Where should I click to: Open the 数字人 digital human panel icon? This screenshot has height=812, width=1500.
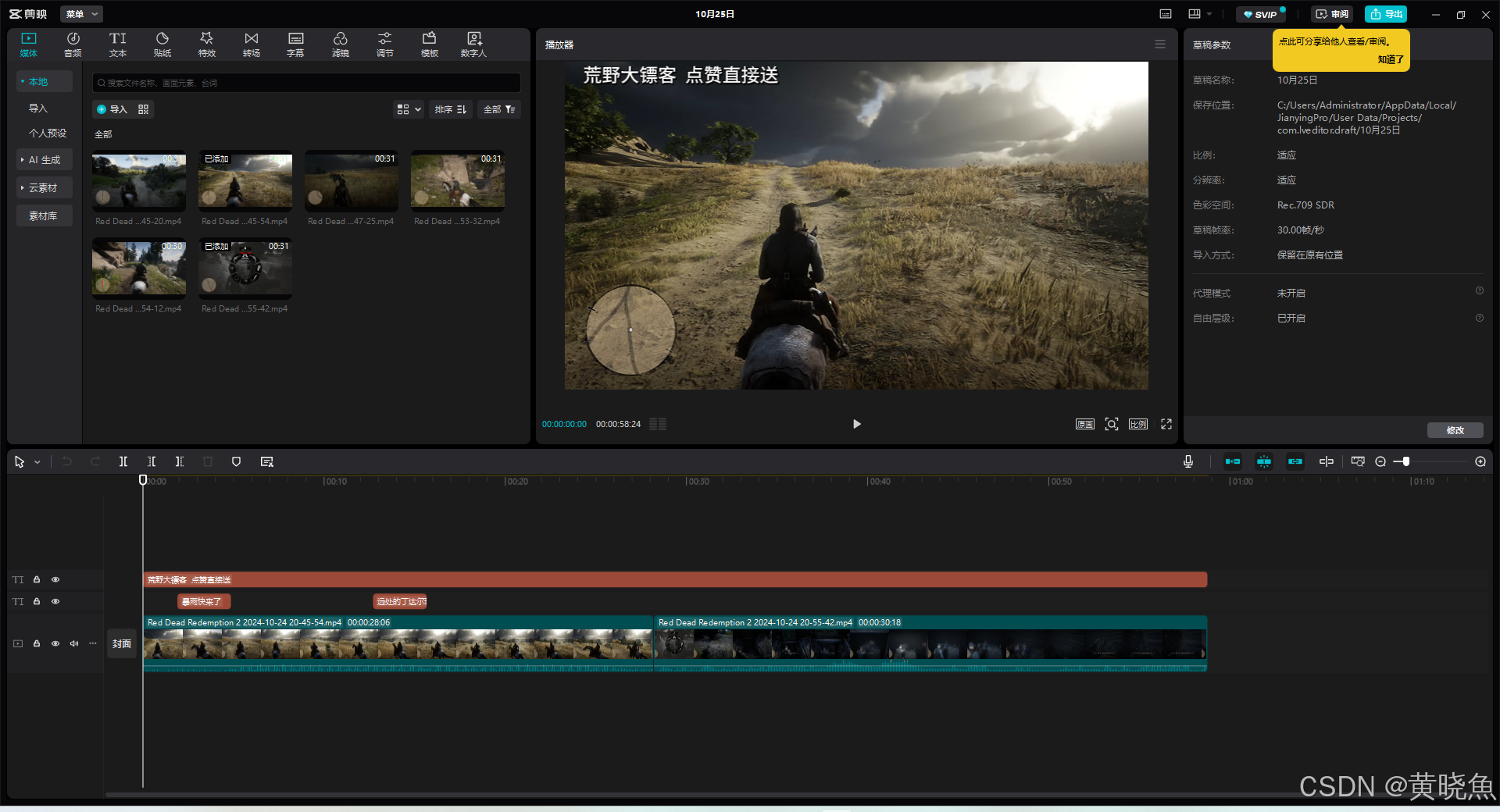[473, 45]
